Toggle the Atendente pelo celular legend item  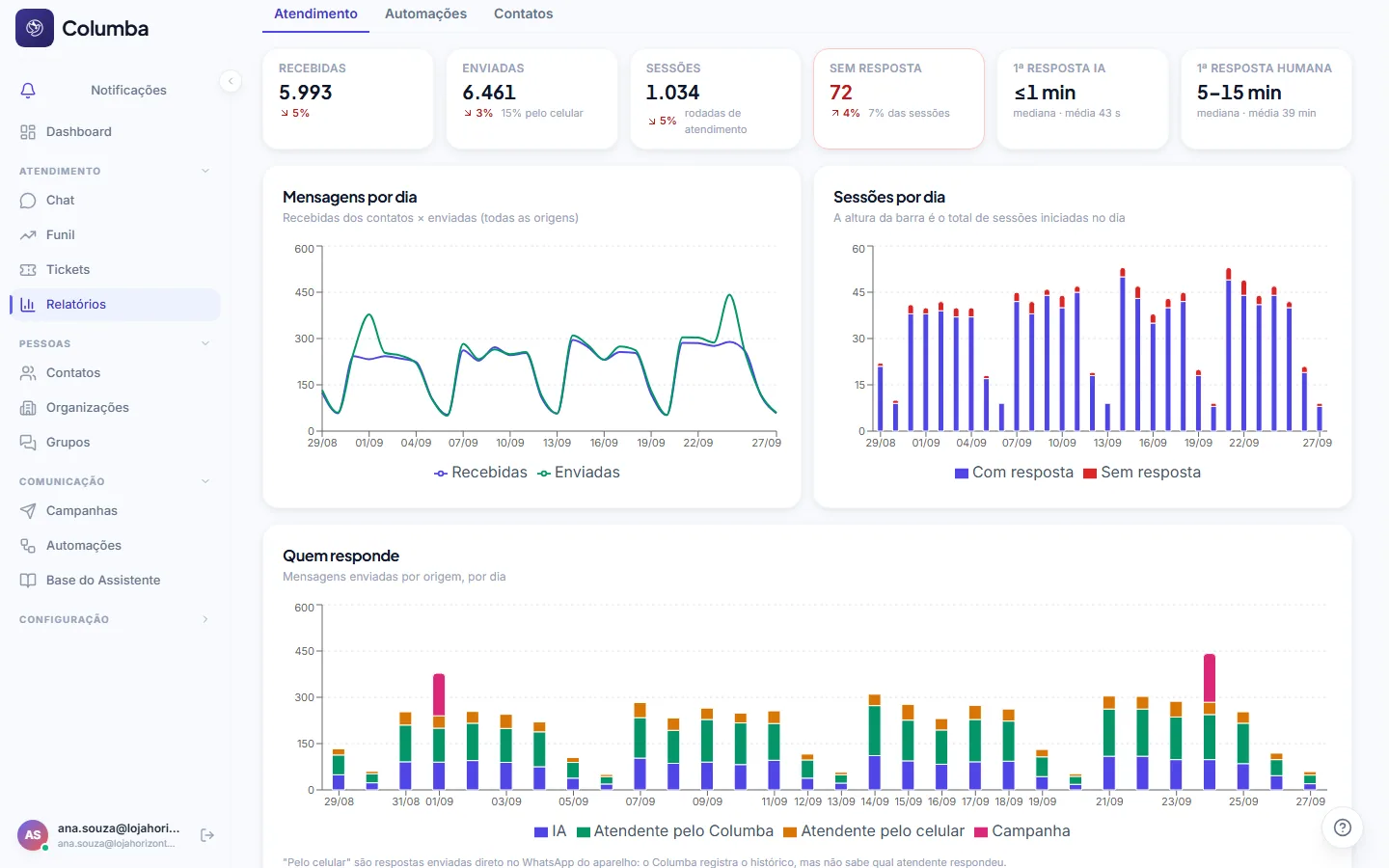pos(874,831)
